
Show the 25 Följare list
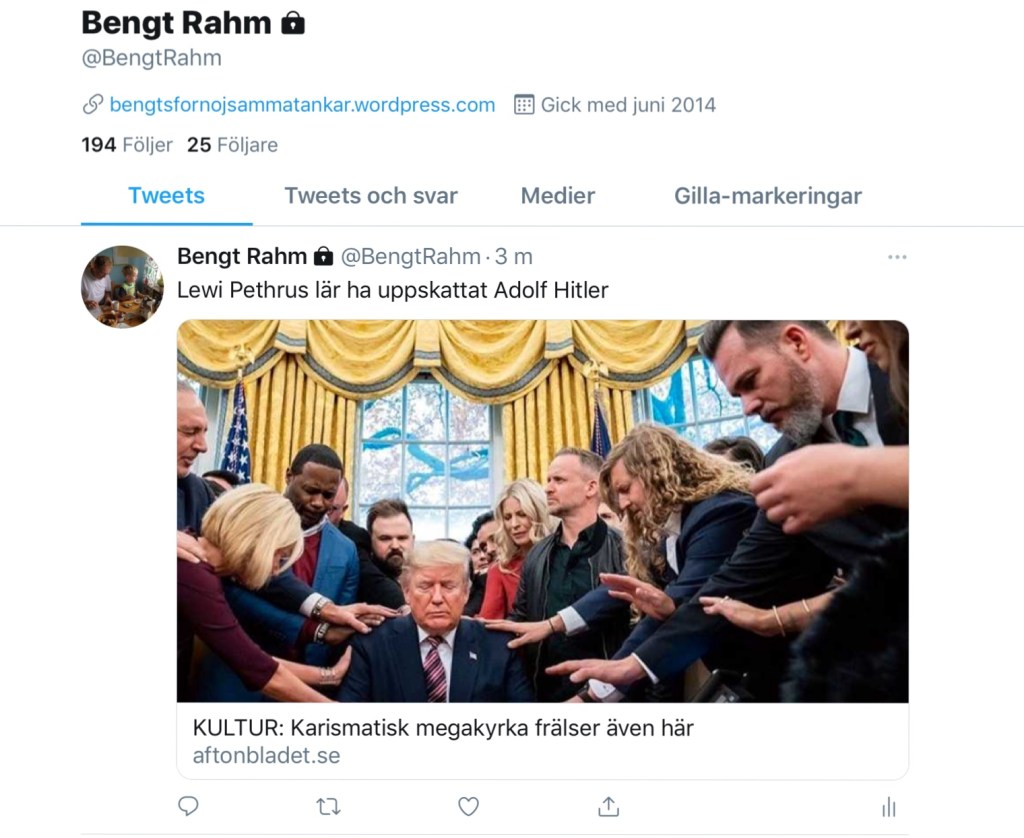click(x=233, y=145)
